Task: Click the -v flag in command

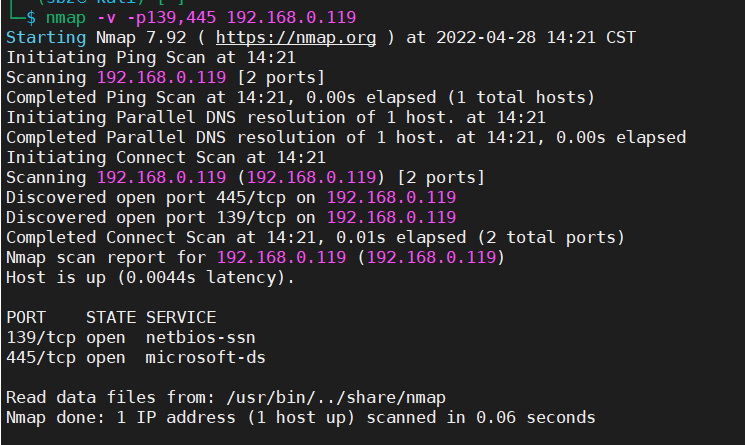Action: click(x=106, y=18)
